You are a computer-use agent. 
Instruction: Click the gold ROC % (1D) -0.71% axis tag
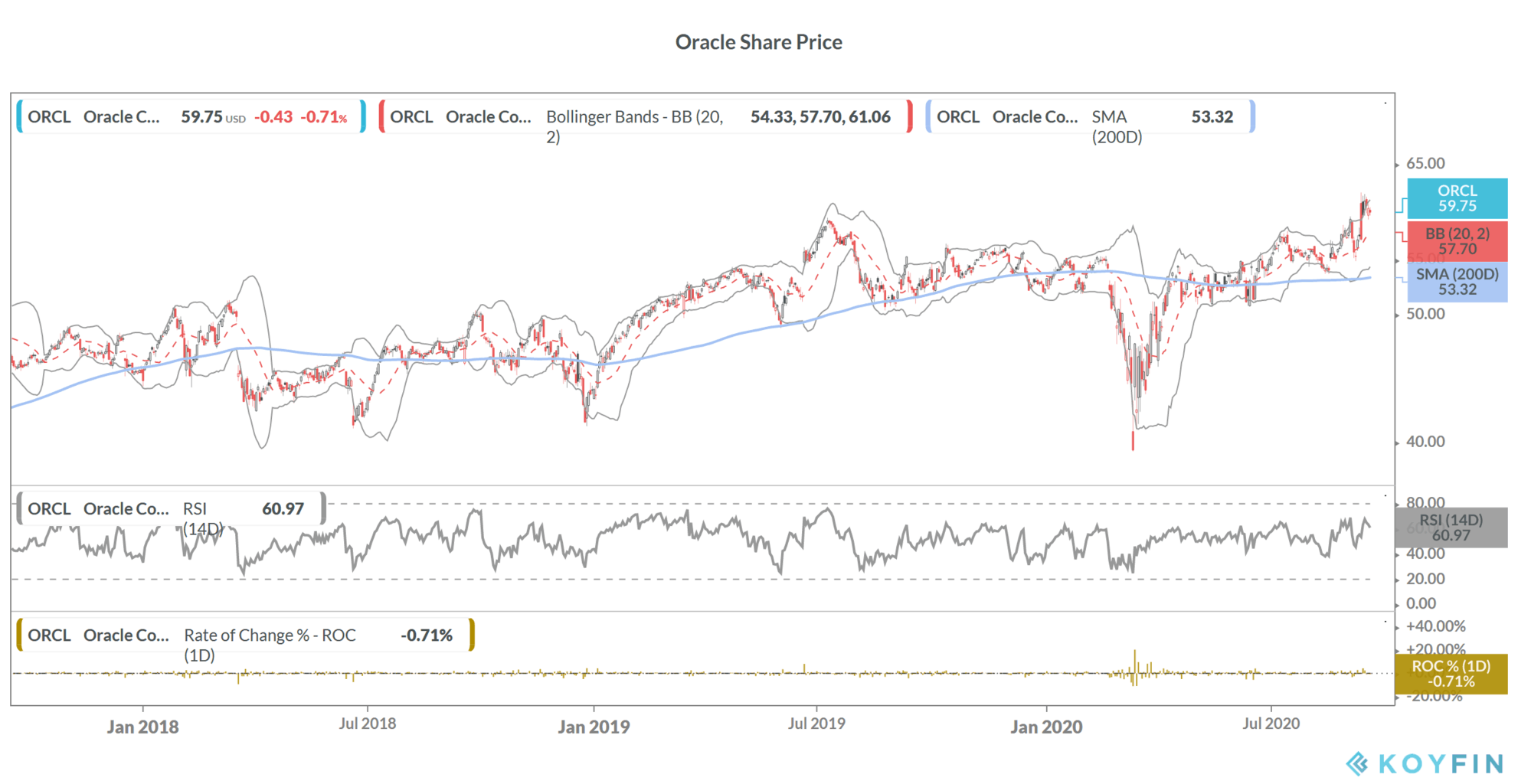click(x=1451, y=674)
